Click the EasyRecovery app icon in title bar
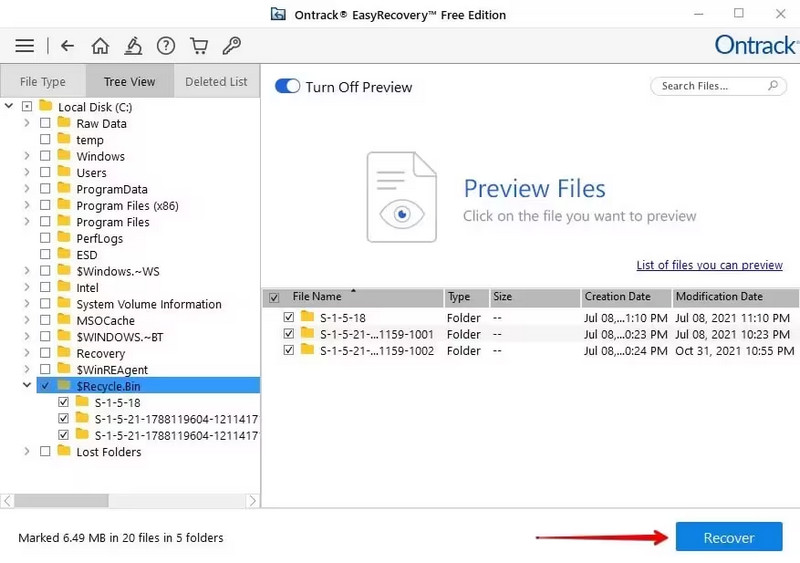This screenshot has width=800, height=563. pos(278,14)
